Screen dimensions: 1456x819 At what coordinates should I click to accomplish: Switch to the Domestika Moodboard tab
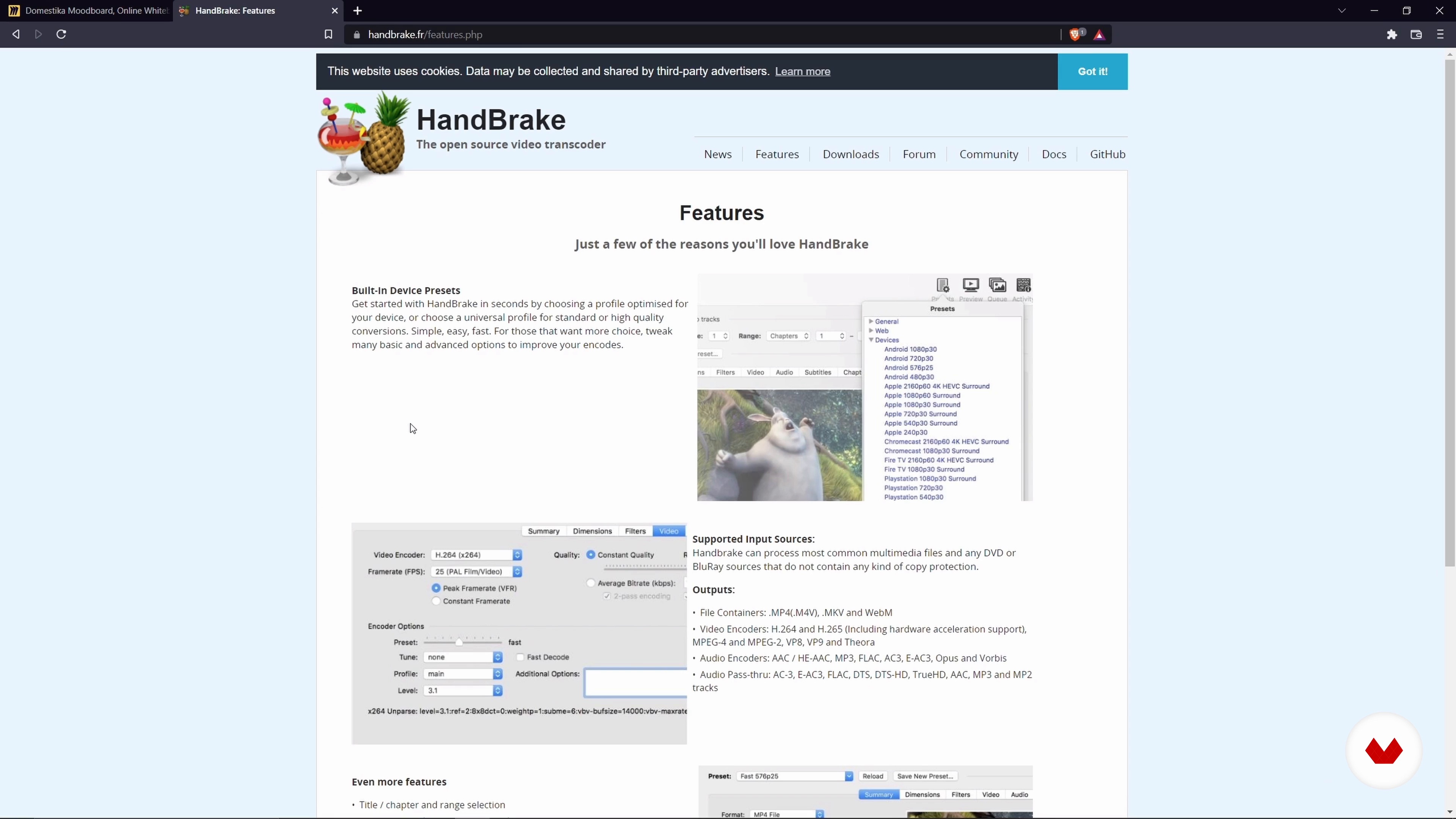88,11
